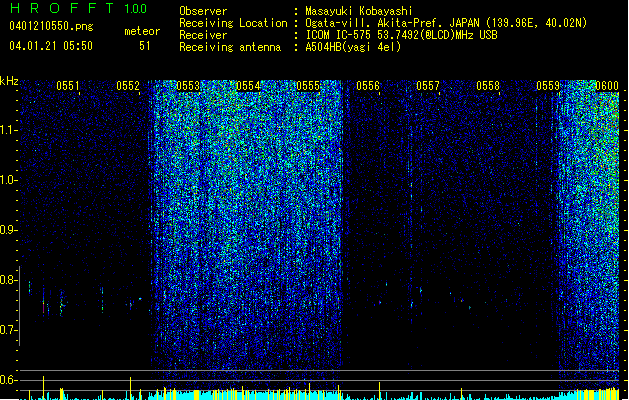Click the 0555 time marker
Image resolution: width=629 pixels, height=400 pixels.
pyautogui.click(x=308, y=86)
